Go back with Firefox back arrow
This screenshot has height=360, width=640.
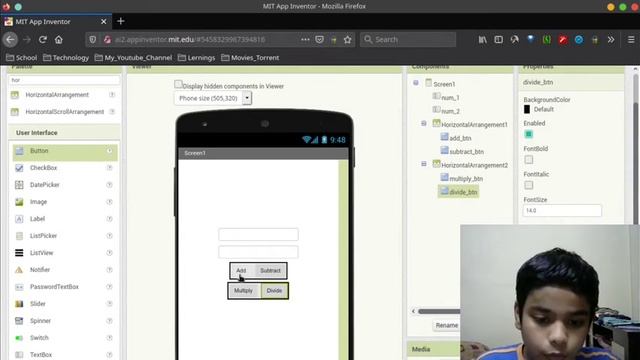click(x=10, y=40)
